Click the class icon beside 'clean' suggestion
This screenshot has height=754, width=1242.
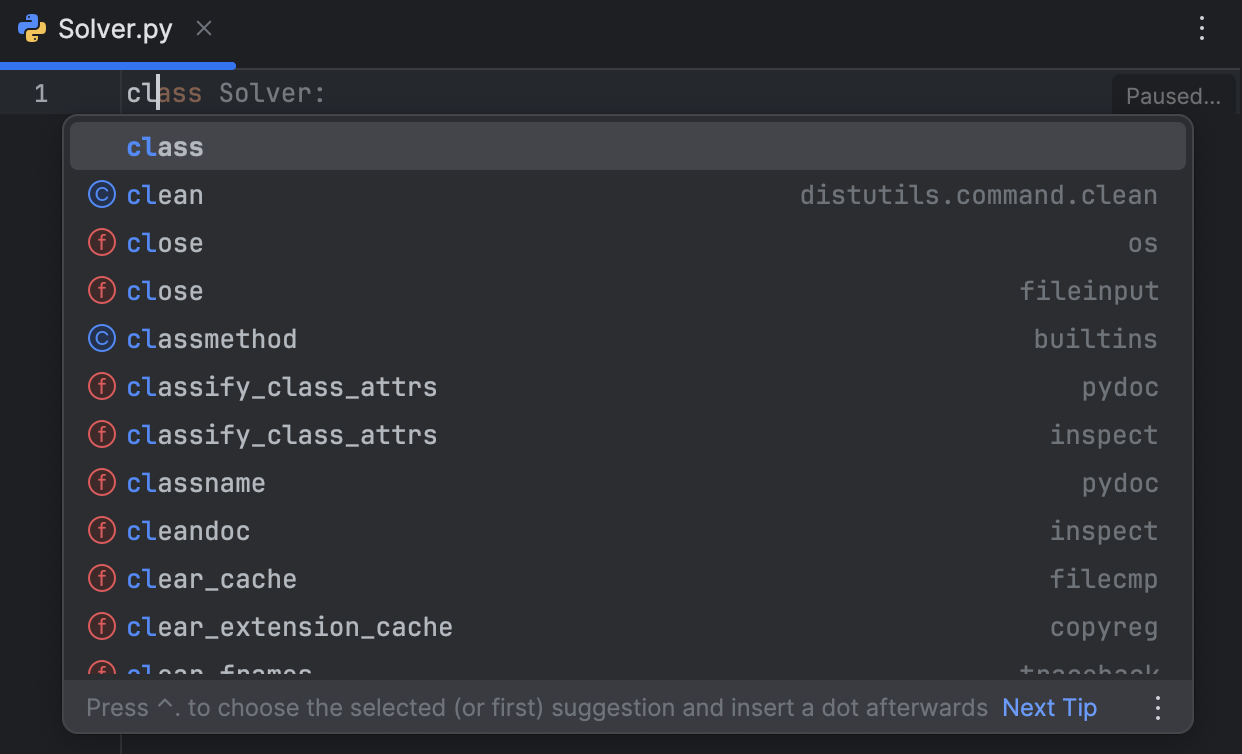point(101,194)
